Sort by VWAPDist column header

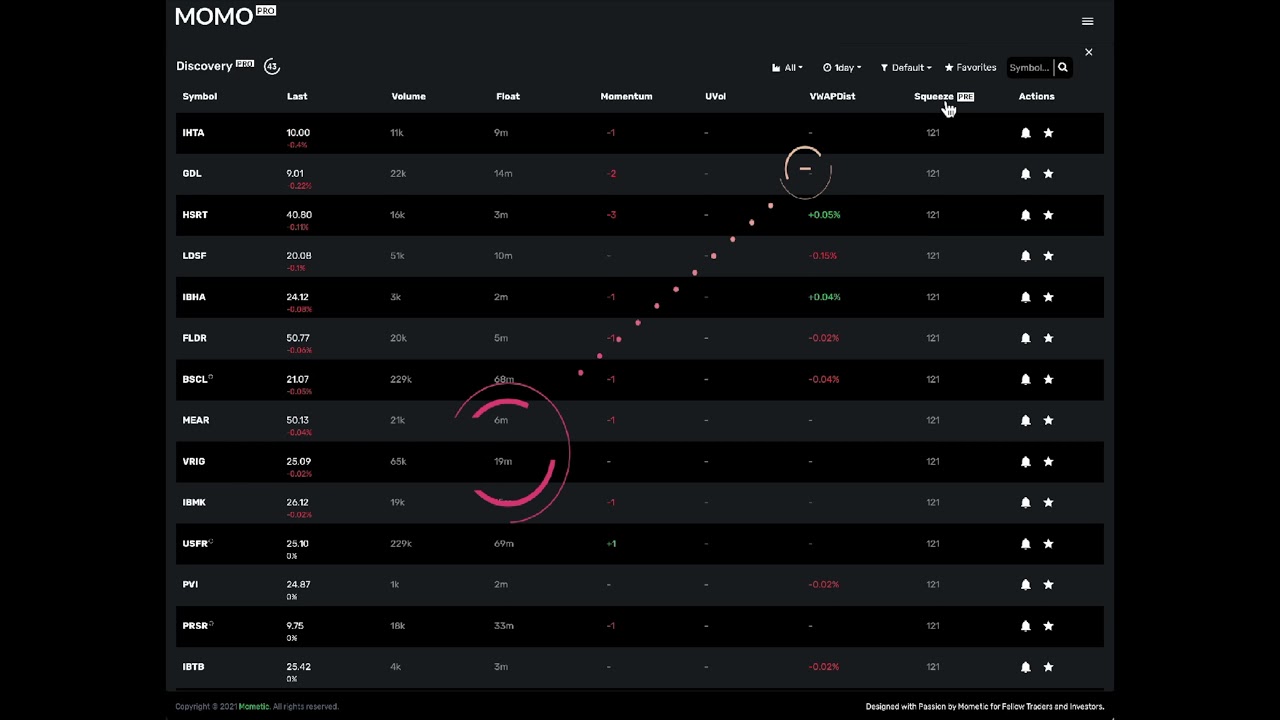[x=832, y=97]
